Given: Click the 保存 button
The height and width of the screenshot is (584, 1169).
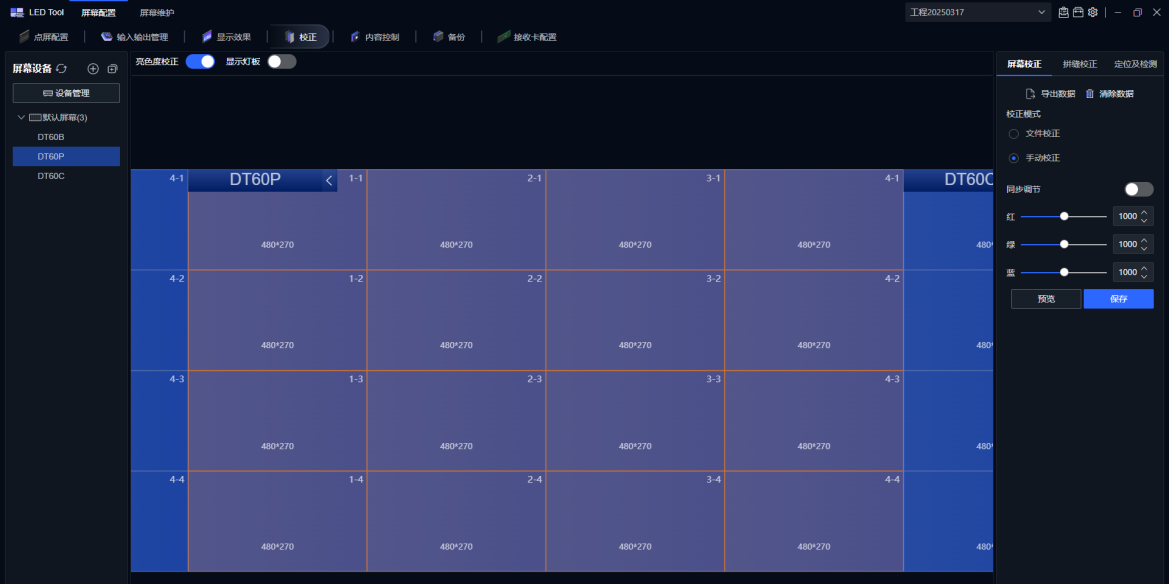Looking at the screenshot, I should pos(1118,299).
